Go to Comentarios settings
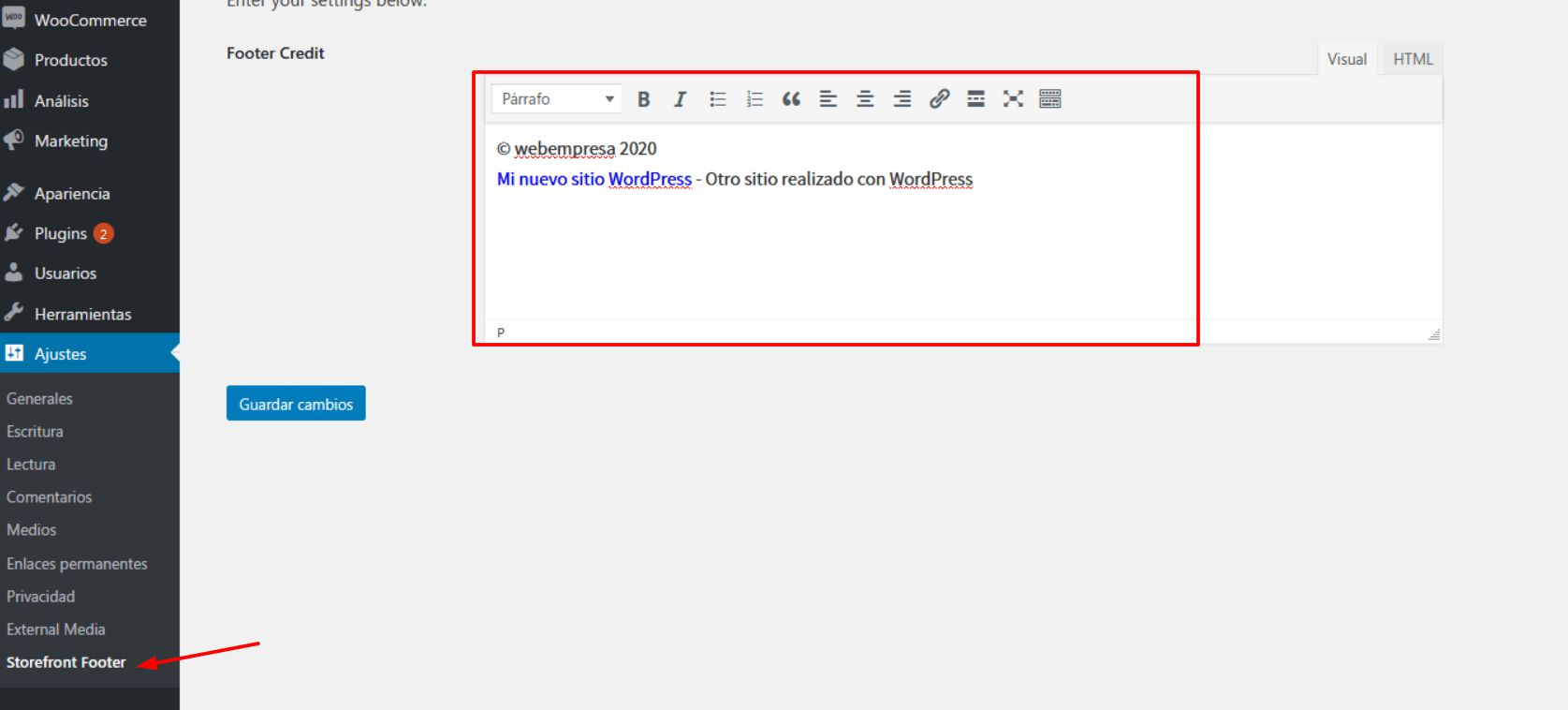The width and height of the screenshot is (1568, 710). pos(49,496)
